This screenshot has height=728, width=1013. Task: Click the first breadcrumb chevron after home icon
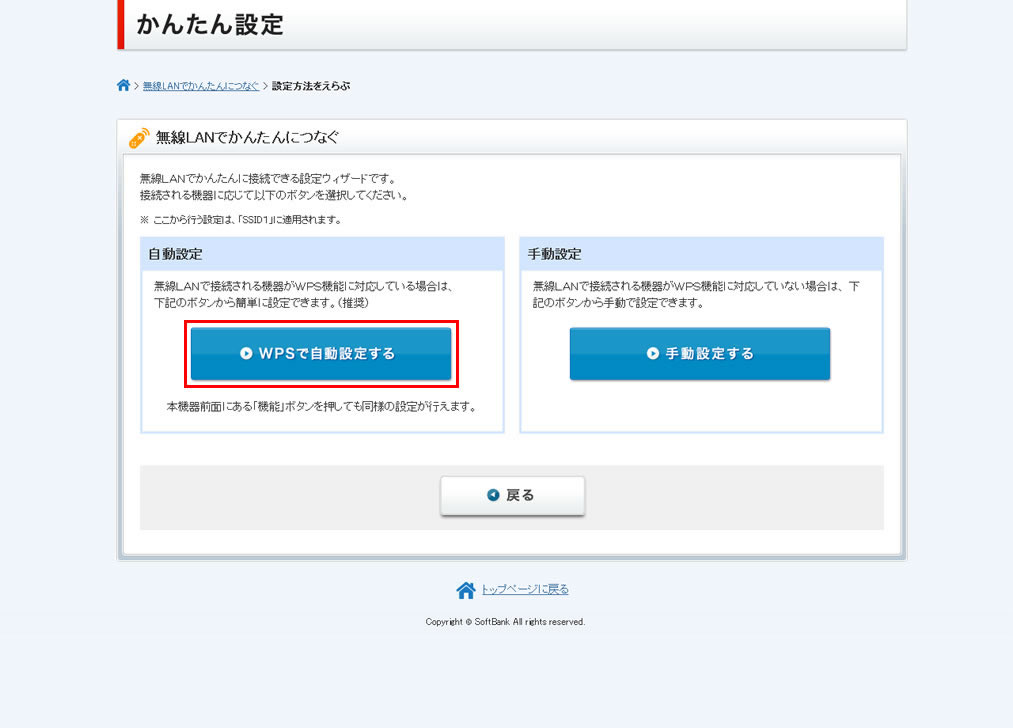click(136, 87)
